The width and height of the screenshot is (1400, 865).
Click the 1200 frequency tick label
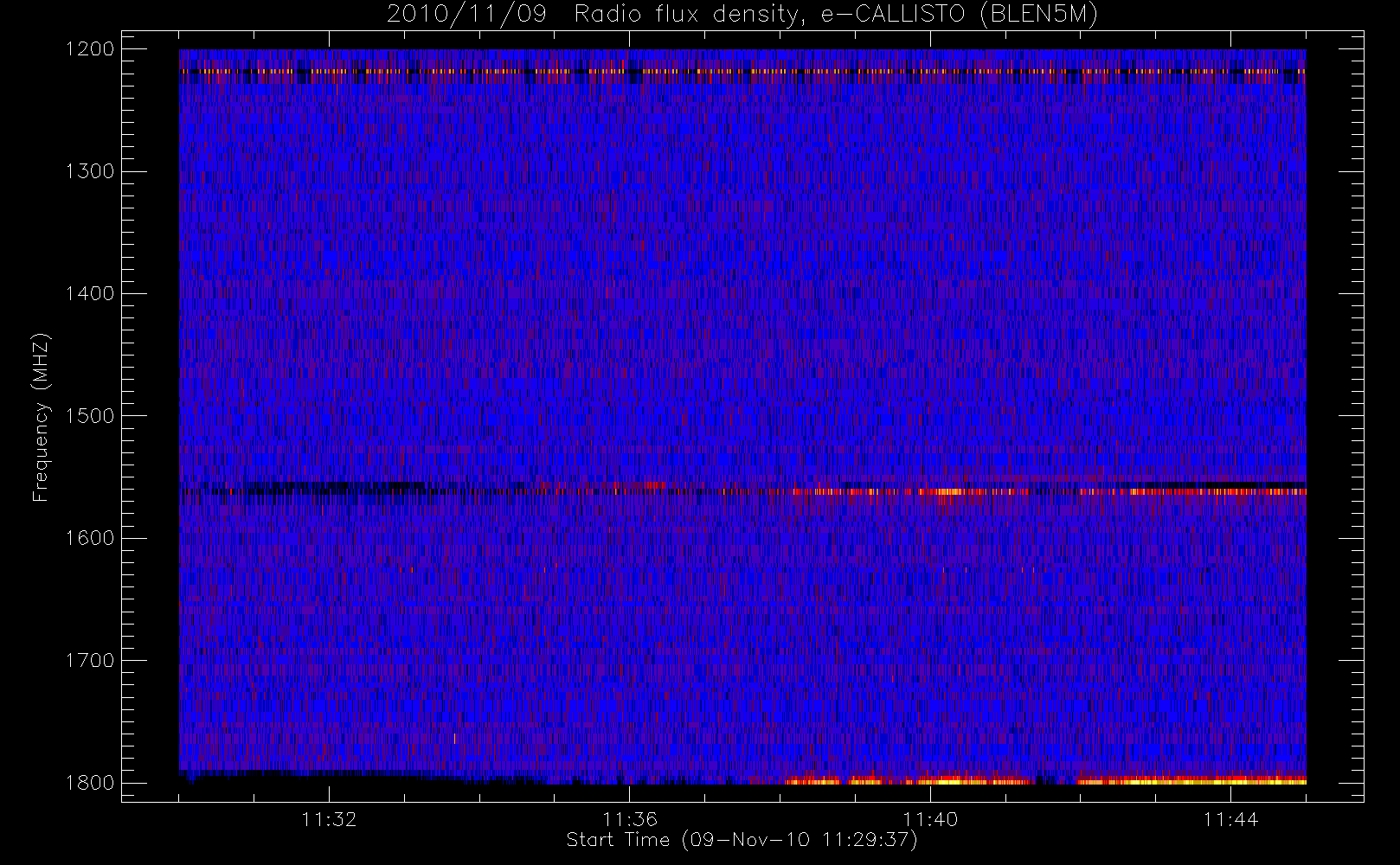90,49
